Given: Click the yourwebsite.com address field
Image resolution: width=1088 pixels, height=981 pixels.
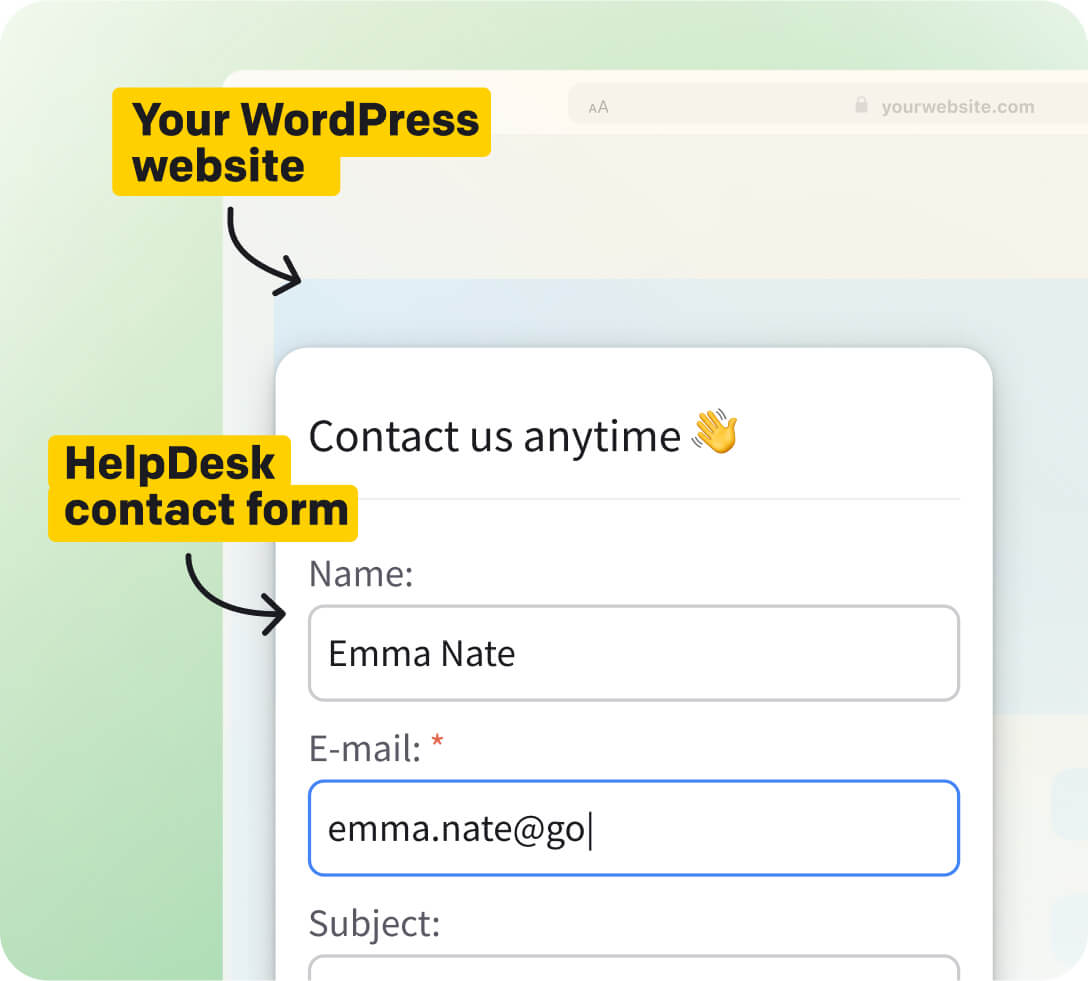Looking at the screenshot, I should 955,107.
